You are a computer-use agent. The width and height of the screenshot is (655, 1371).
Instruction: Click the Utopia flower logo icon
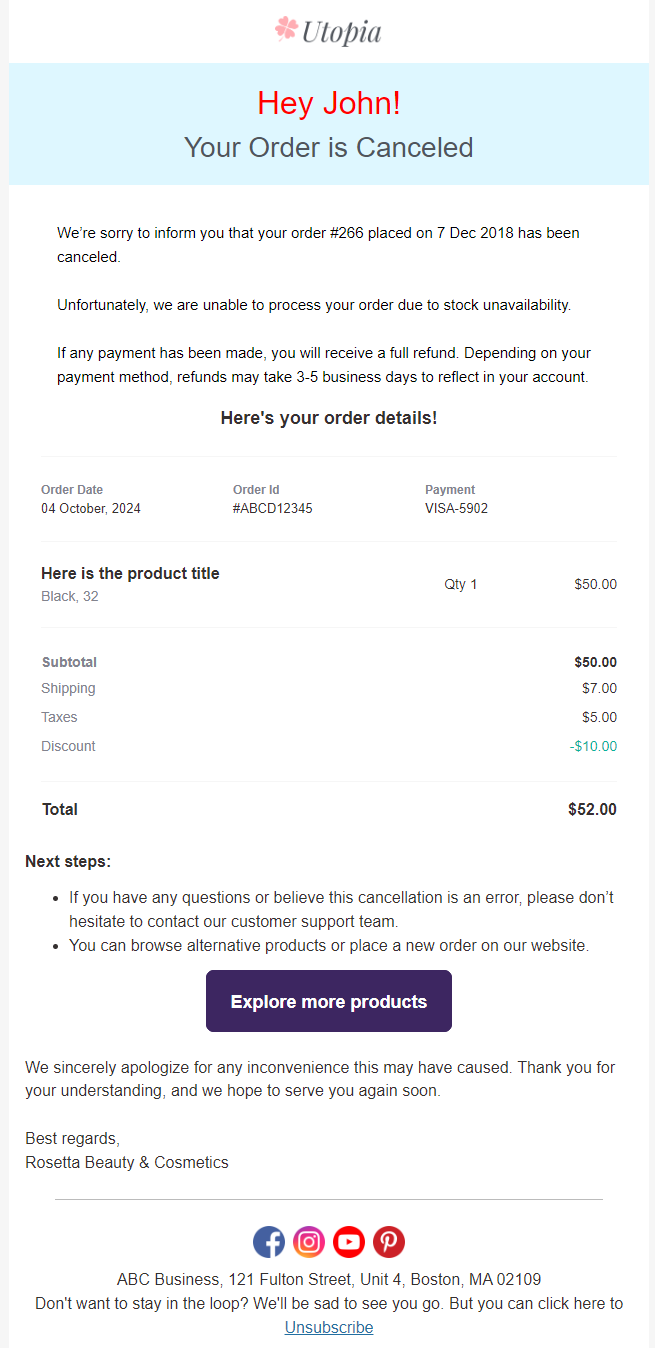(287, 30)
